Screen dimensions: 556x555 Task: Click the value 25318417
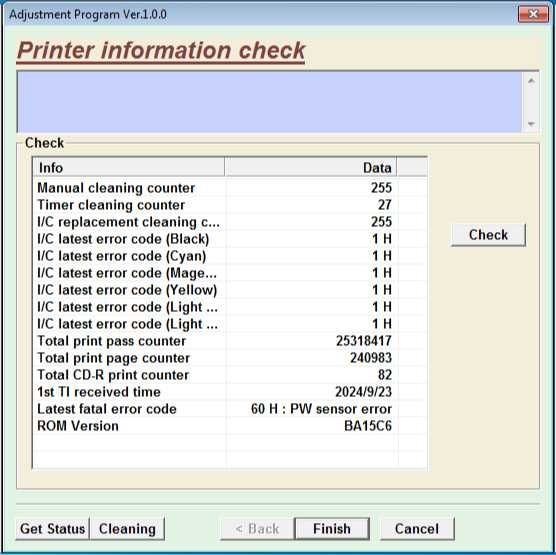[x=364, y=341]
